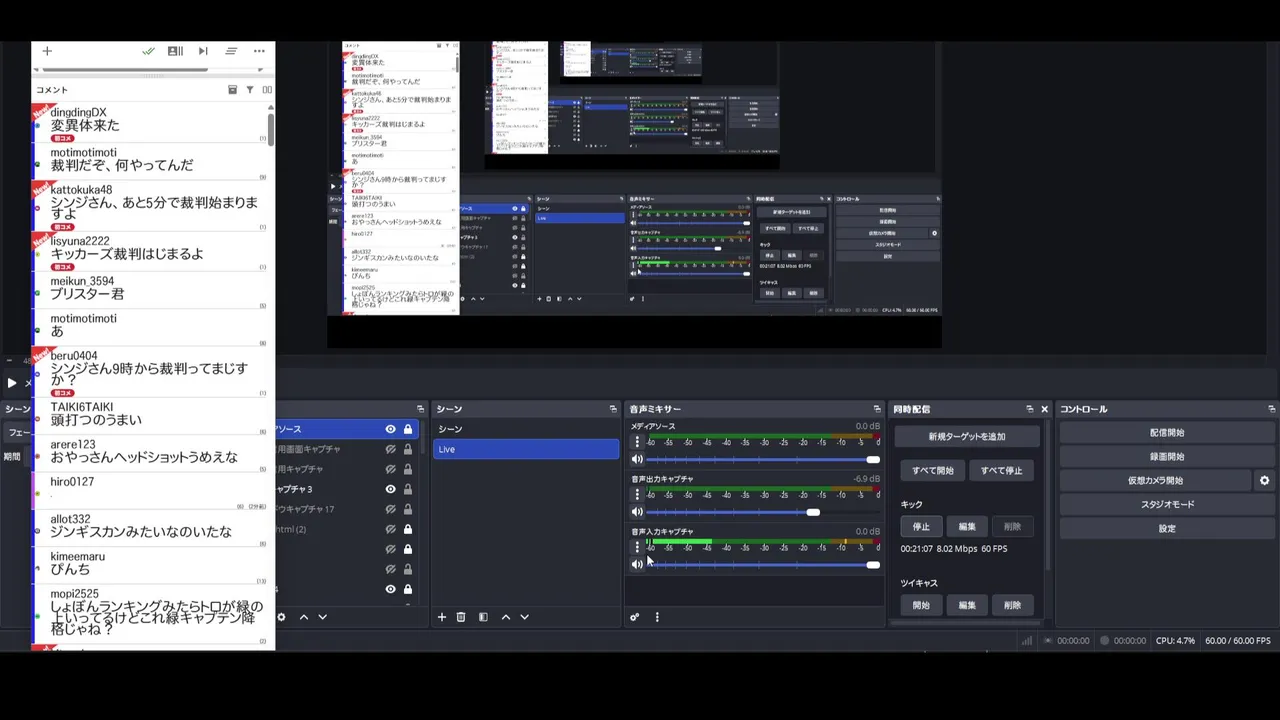Select kimeemaru comment ぴんち
Screen dimensions: 1280x720
tap(150, 566)
